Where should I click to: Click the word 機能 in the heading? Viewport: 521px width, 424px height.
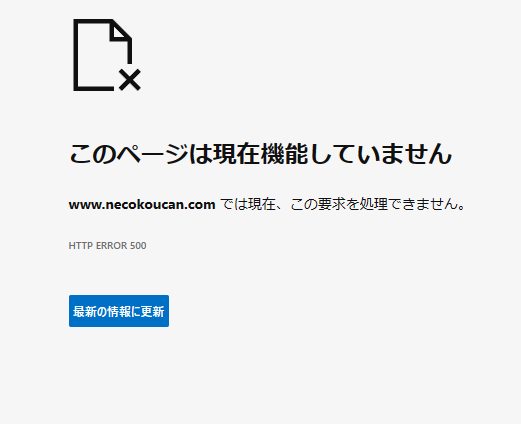pyautogui.click(x=285, y=154)
